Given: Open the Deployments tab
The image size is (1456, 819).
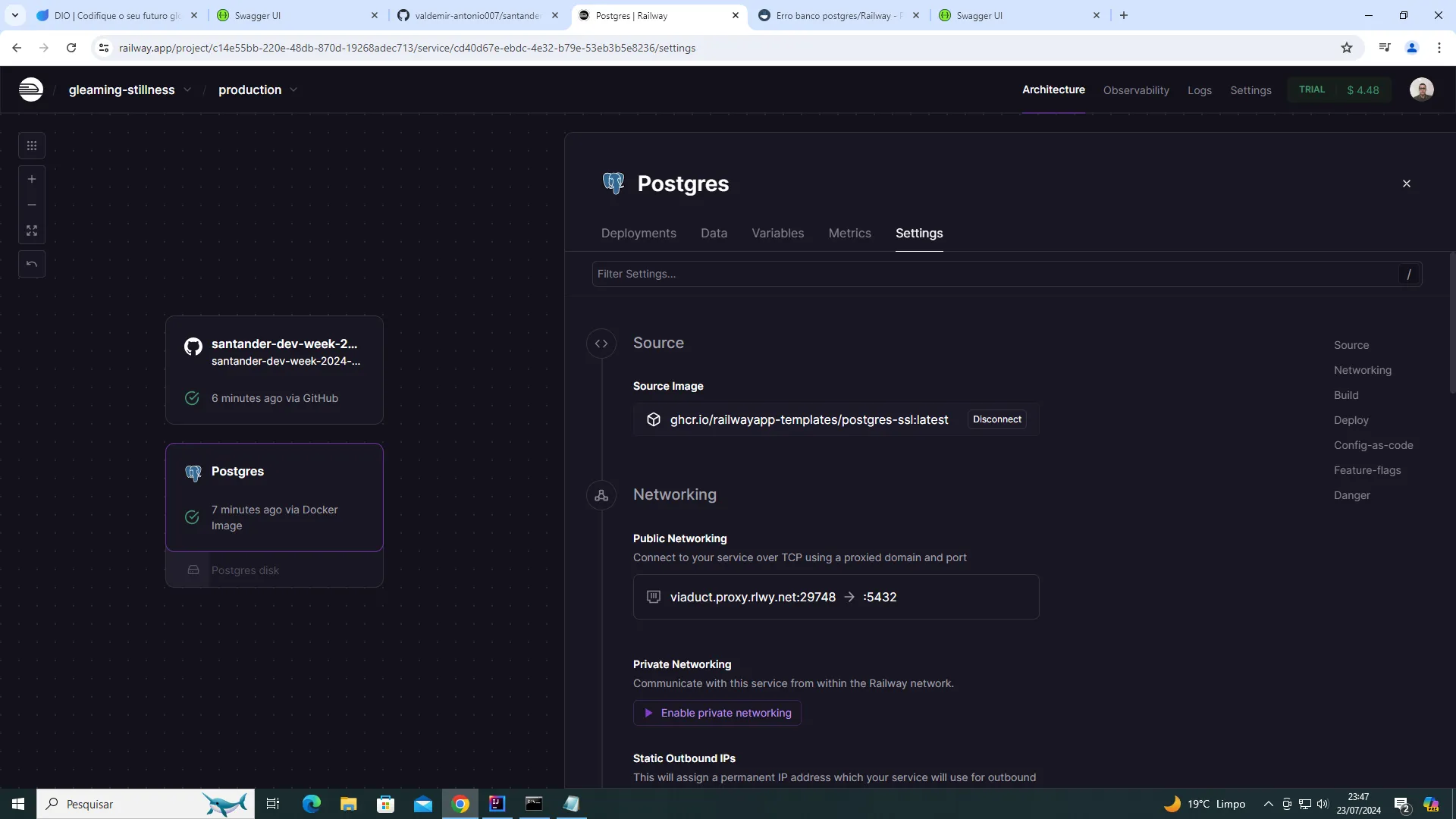Looking at the screenshot, I should (638, 233).
